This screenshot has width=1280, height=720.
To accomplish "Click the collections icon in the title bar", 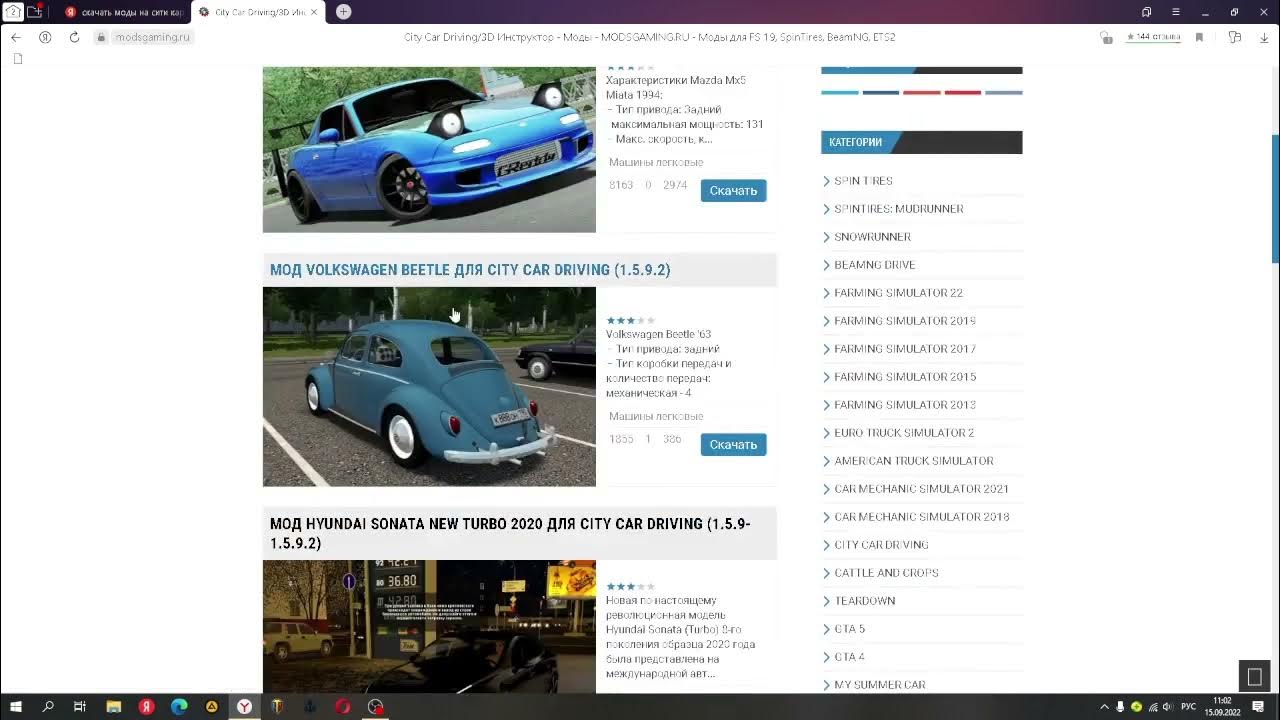I will (x=1147, y=12).
